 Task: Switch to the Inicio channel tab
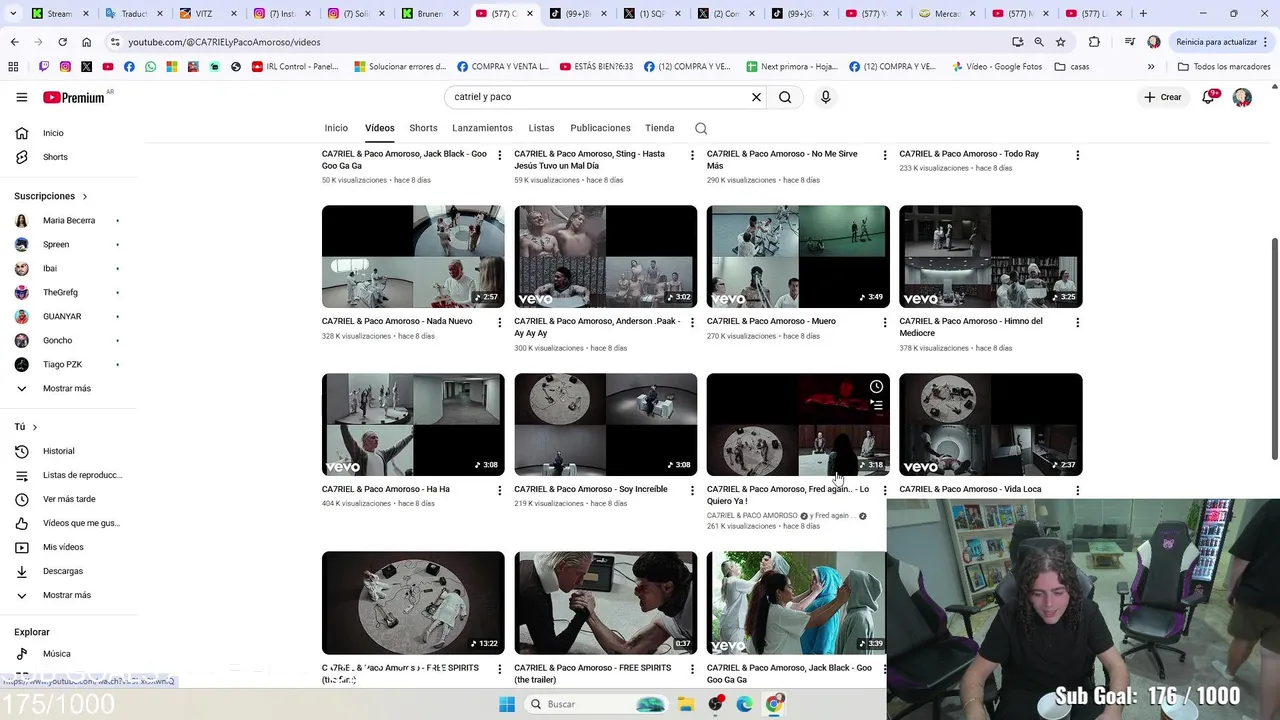[336, 128]
